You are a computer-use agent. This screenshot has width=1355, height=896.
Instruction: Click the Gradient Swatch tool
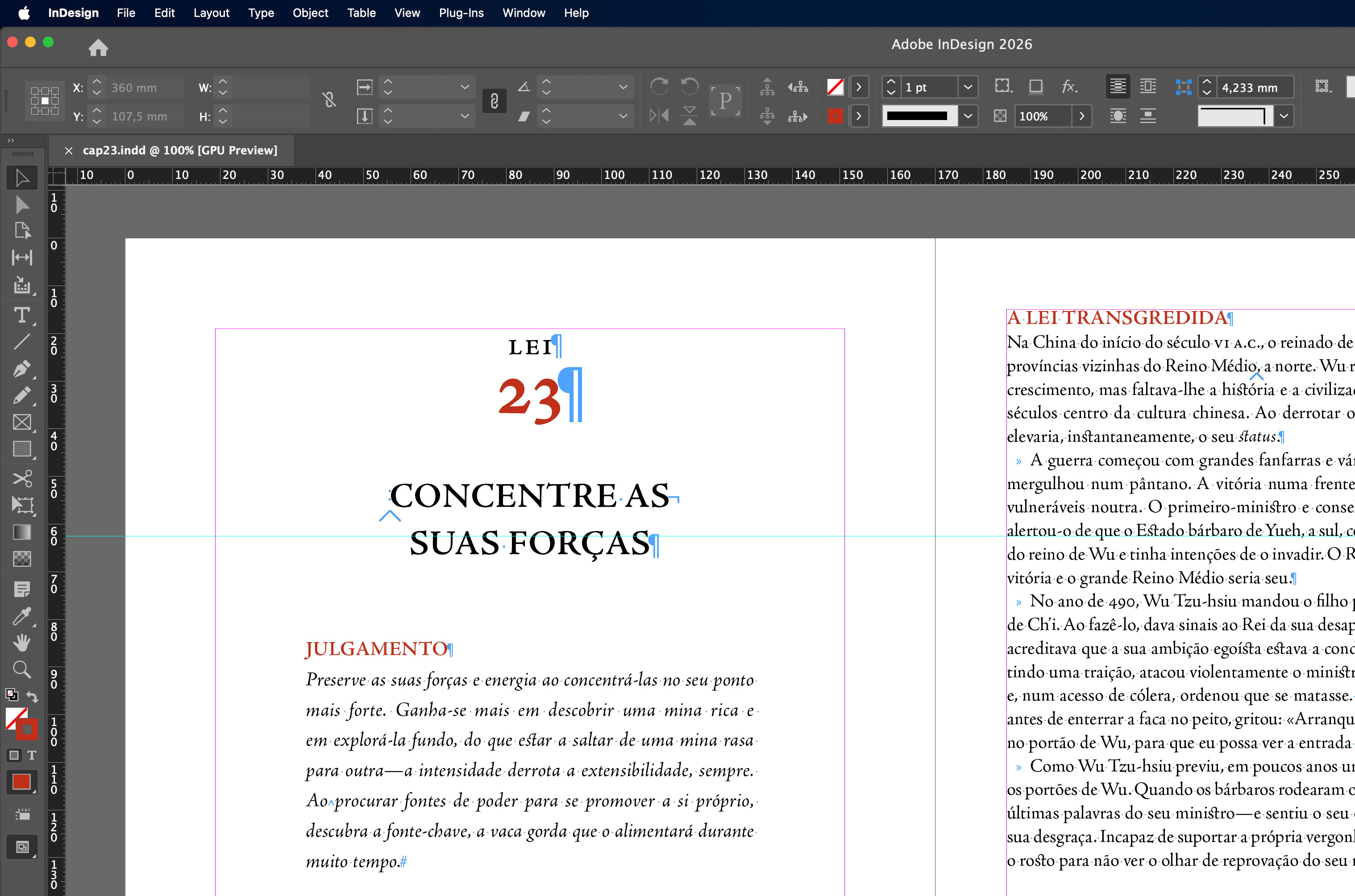22,532
